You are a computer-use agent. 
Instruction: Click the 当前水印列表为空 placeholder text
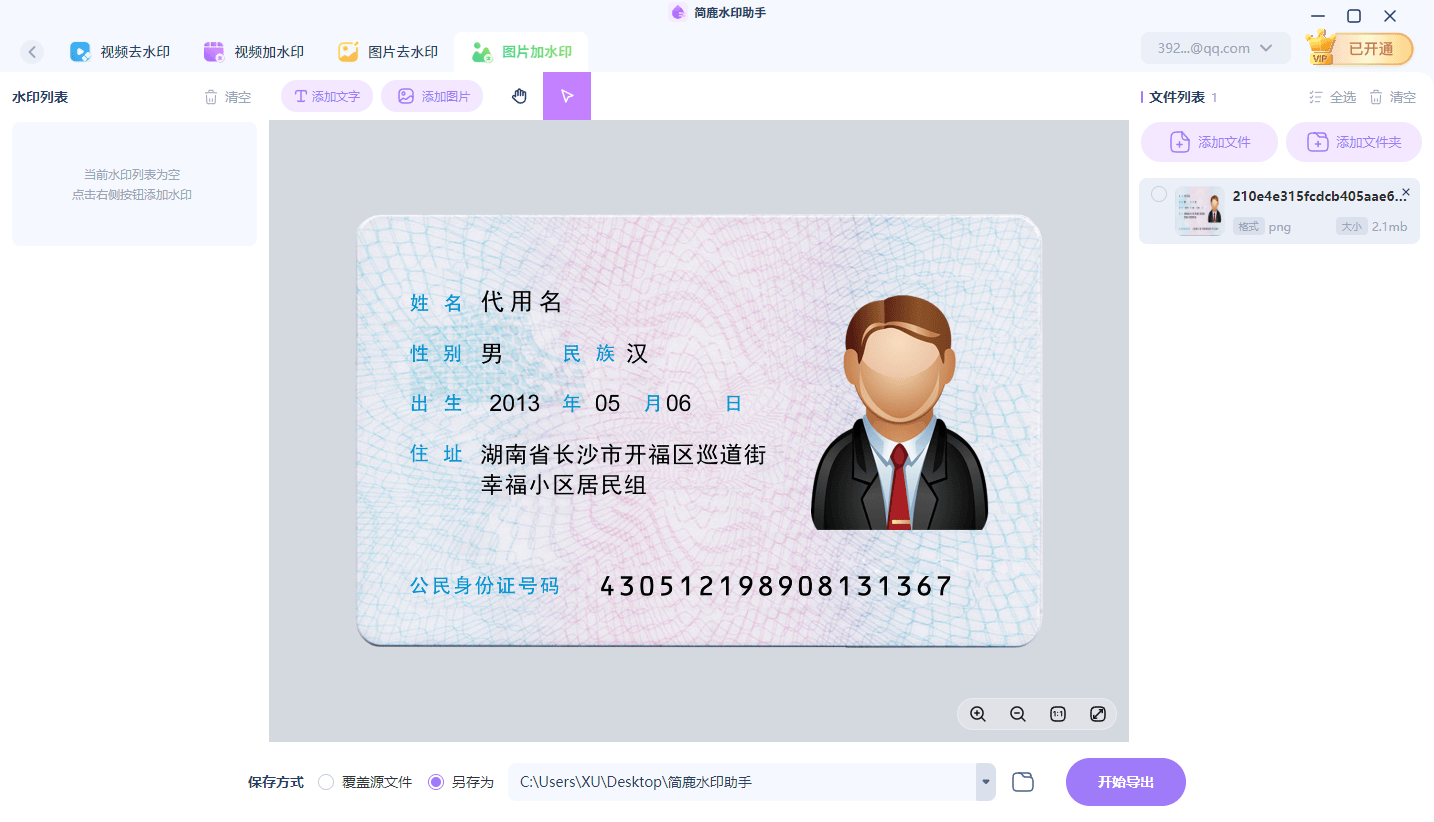point(132,174)
